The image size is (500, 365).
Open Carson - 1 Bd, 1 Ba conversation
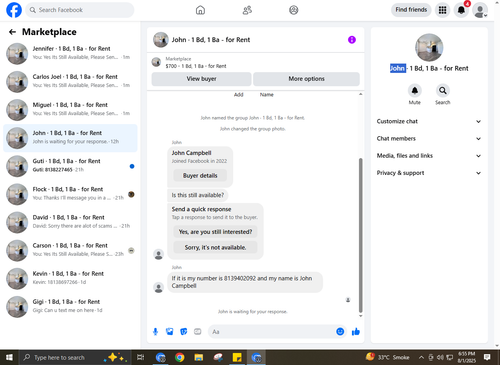tap(70, 250)
